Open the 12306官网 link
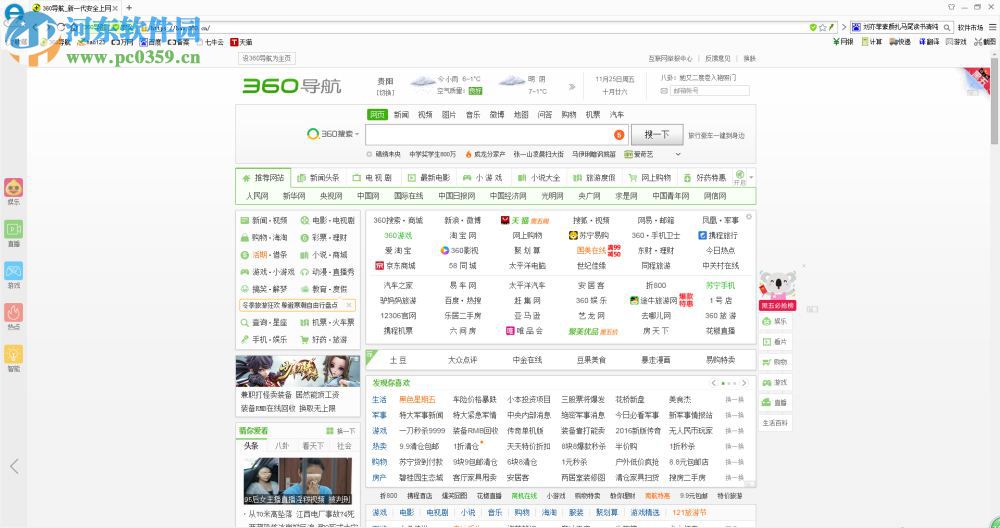The image size is (1000, 528). 398,315
